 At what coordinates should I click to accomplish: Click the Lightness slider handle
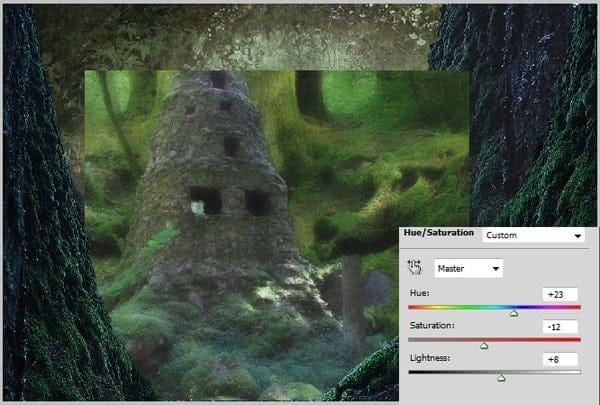(501, 379)
